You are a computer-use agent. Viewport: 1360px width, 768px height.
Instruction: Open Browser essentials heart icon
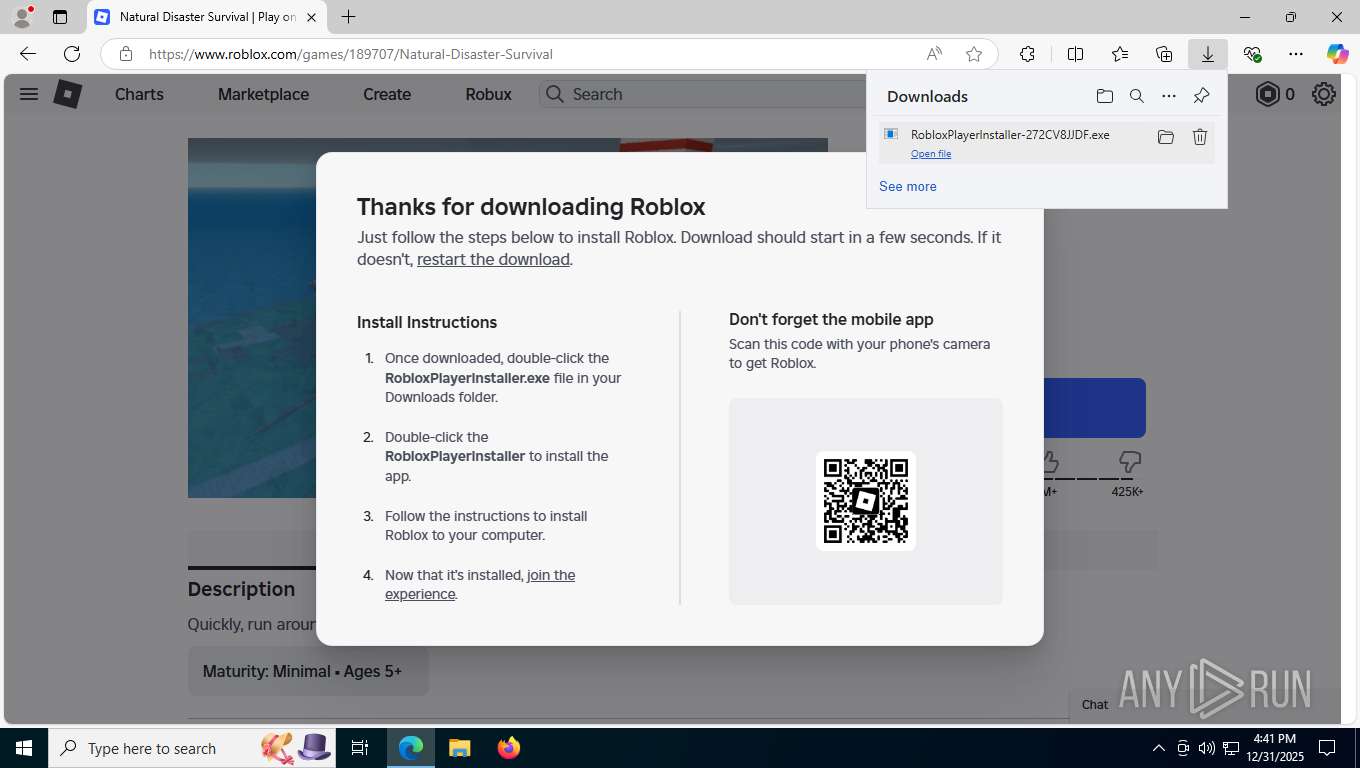[x=1252, y=54]
